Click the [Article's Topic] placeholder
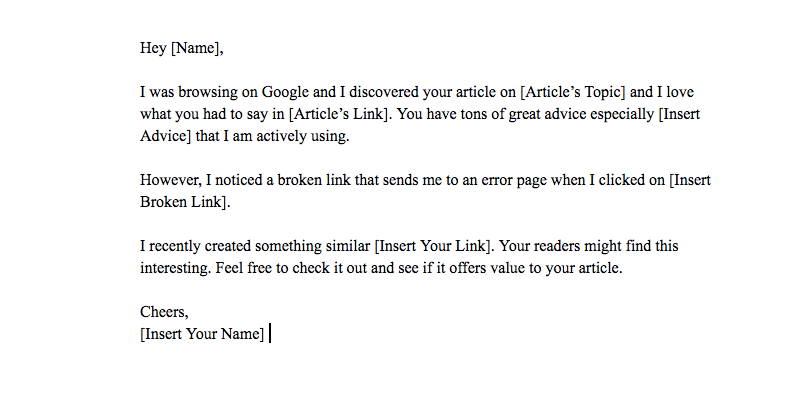The height and width of the screenshot is (408, 808). point(573,92)
